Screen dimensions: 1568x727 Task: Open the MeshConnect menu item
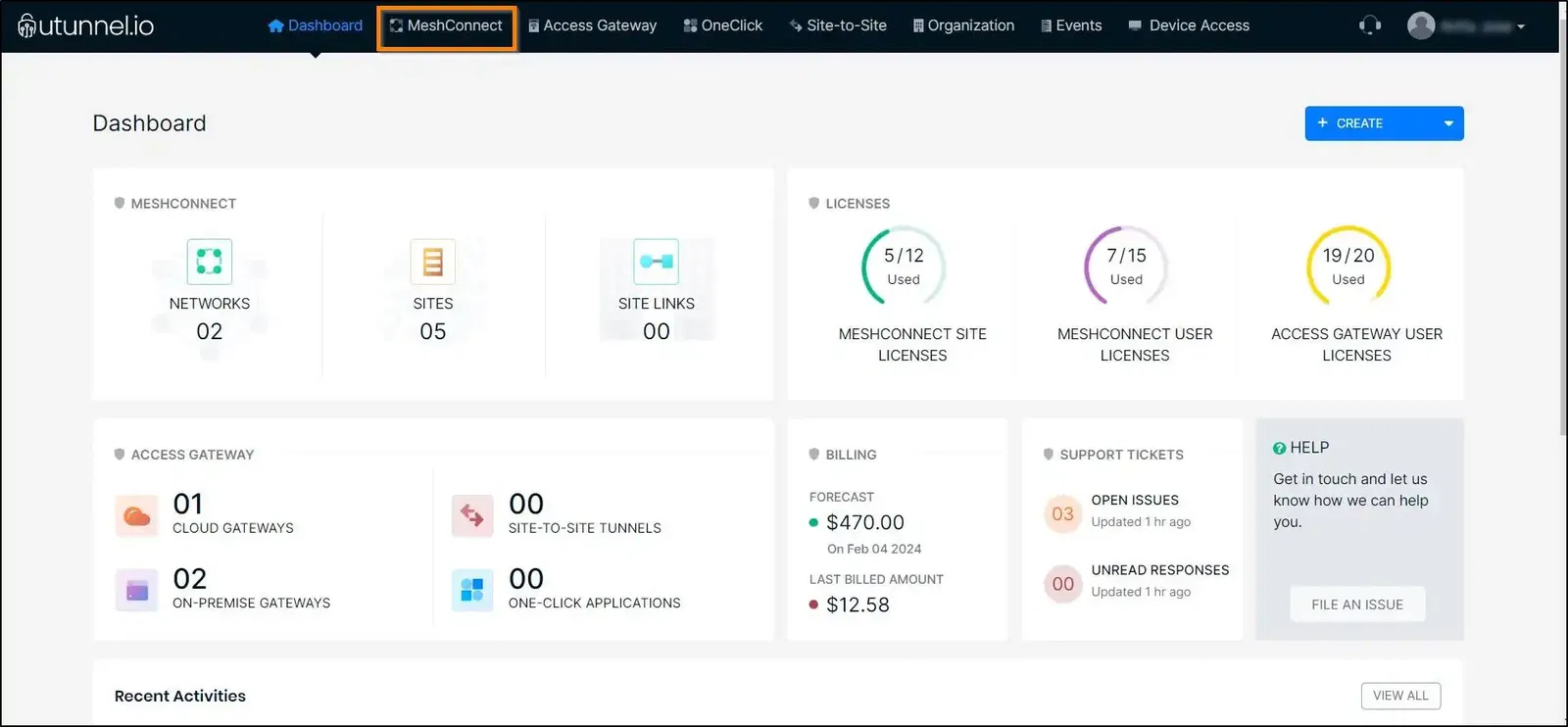[446, 25]
